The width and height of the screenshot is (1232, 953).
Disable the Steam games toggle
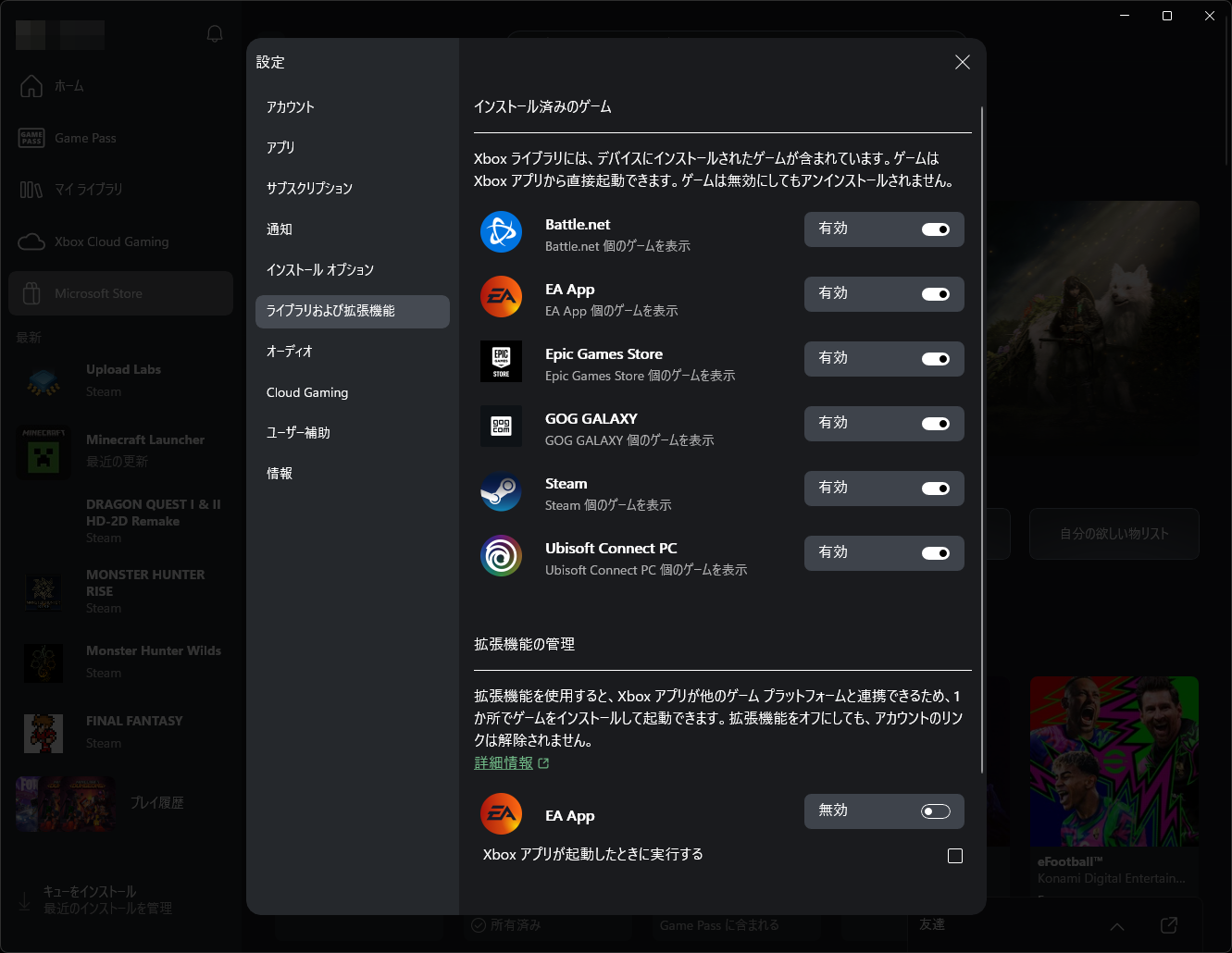[936, 489]
